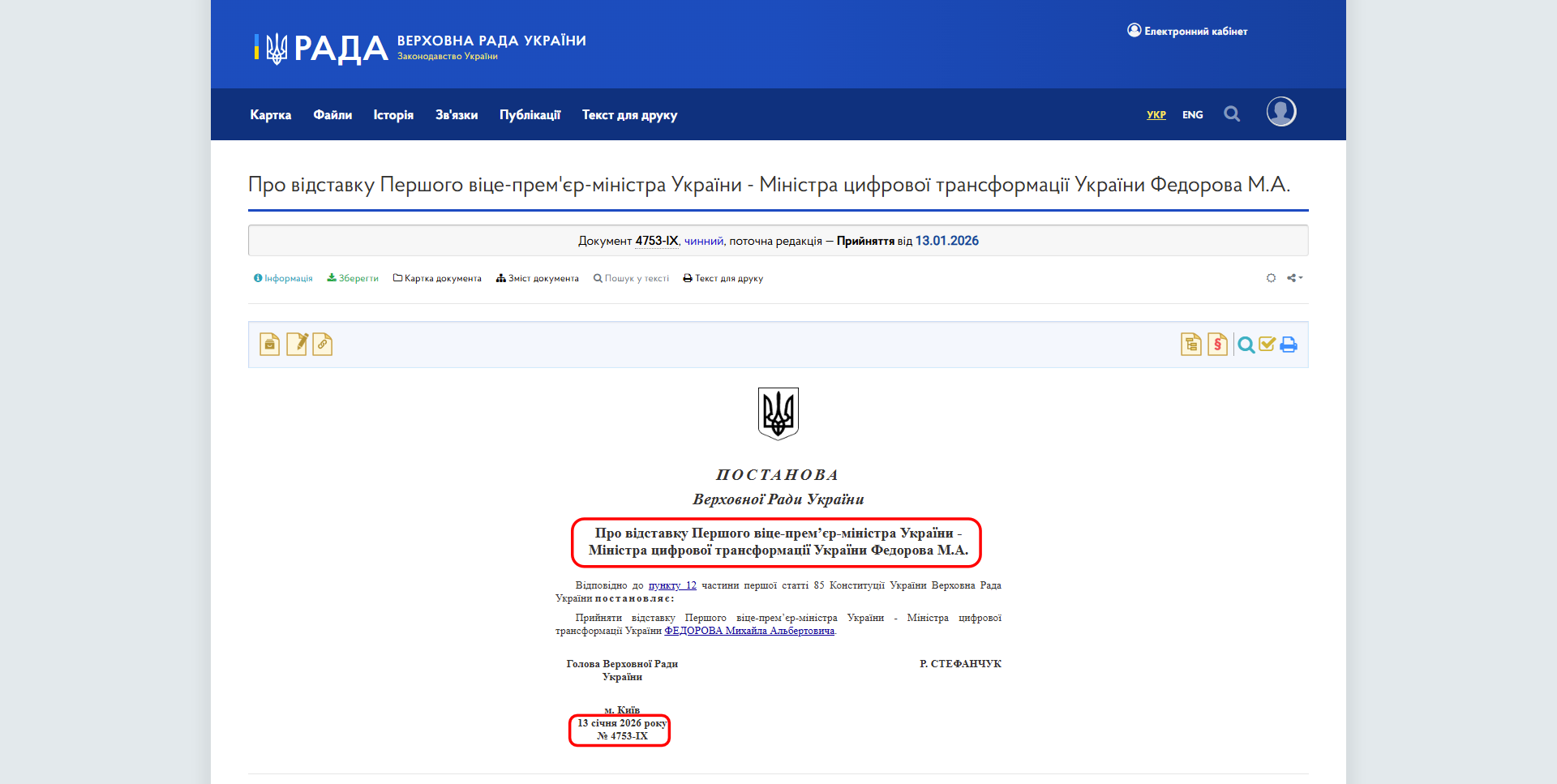Viewport: 1557px width, 784px height.
Task: Click Голова Верховної Ради України text
Action: [622, 670]
